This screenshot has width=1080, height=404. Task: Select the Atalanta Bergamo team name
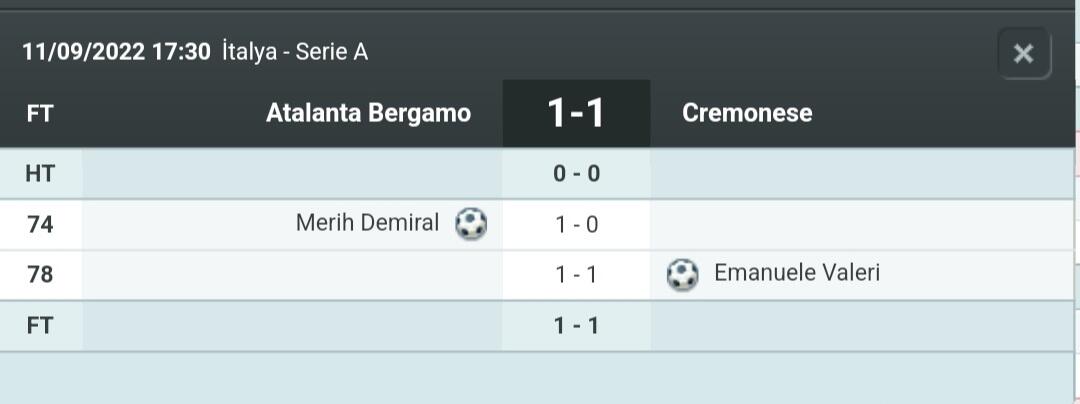click(368, 113)
